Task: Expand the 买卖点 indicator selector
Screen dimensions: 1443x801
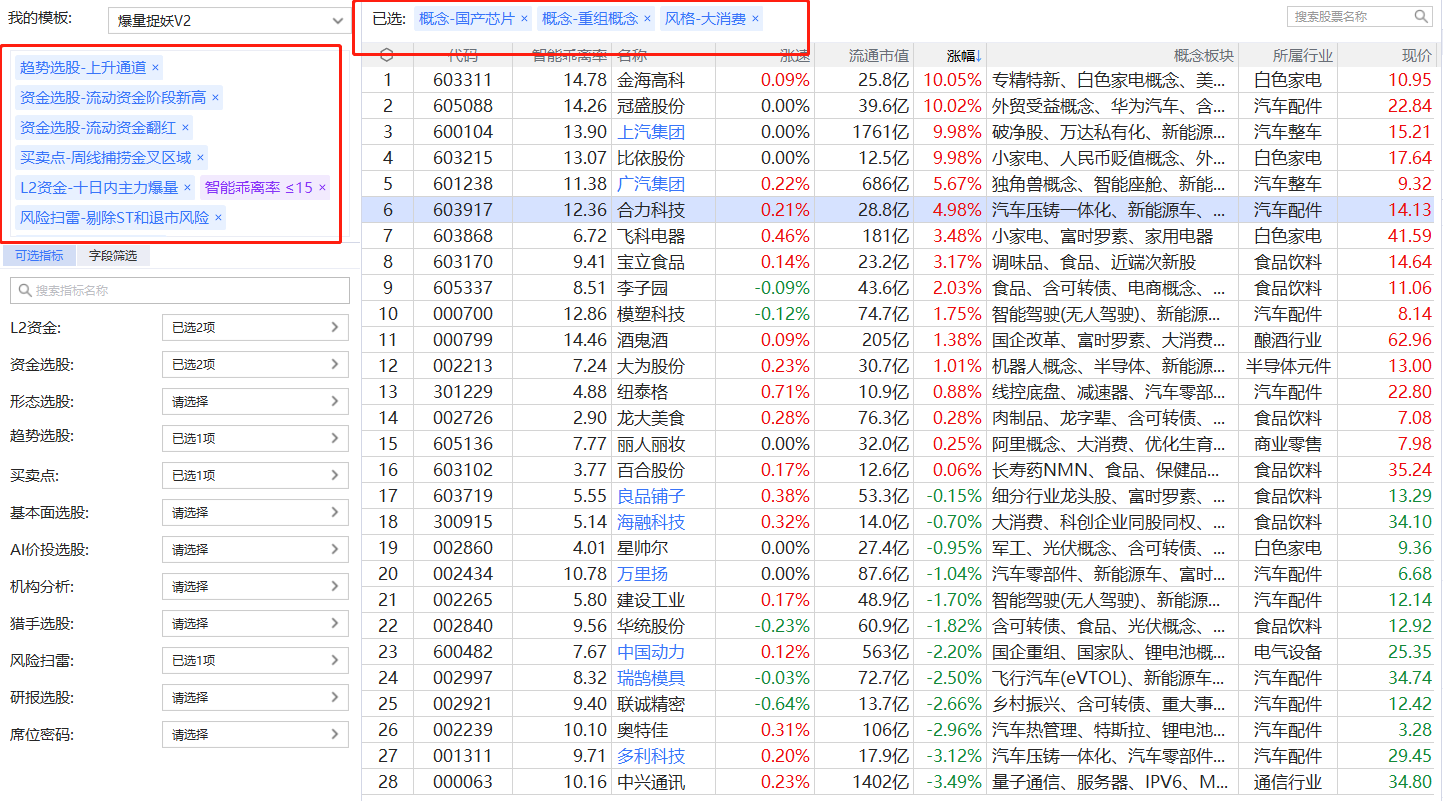Action: [x=255, y=475]
